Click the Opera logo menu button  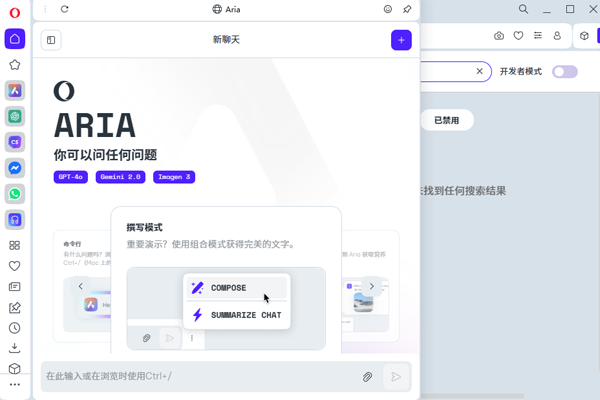tap(14, 10)
